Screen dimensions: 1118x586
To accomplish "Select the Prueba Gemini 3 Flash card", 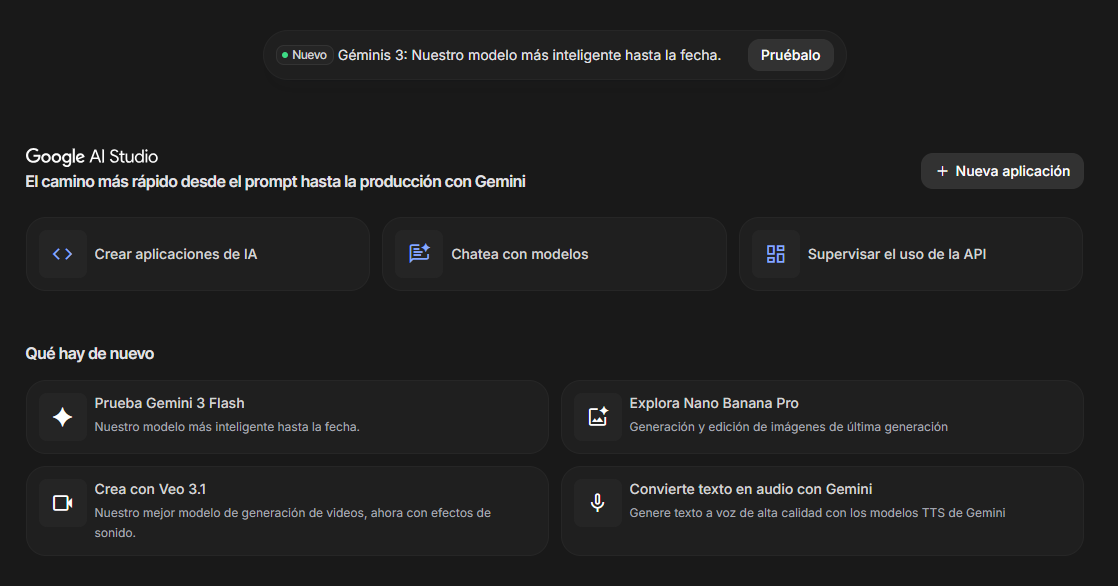I will 287,417.
